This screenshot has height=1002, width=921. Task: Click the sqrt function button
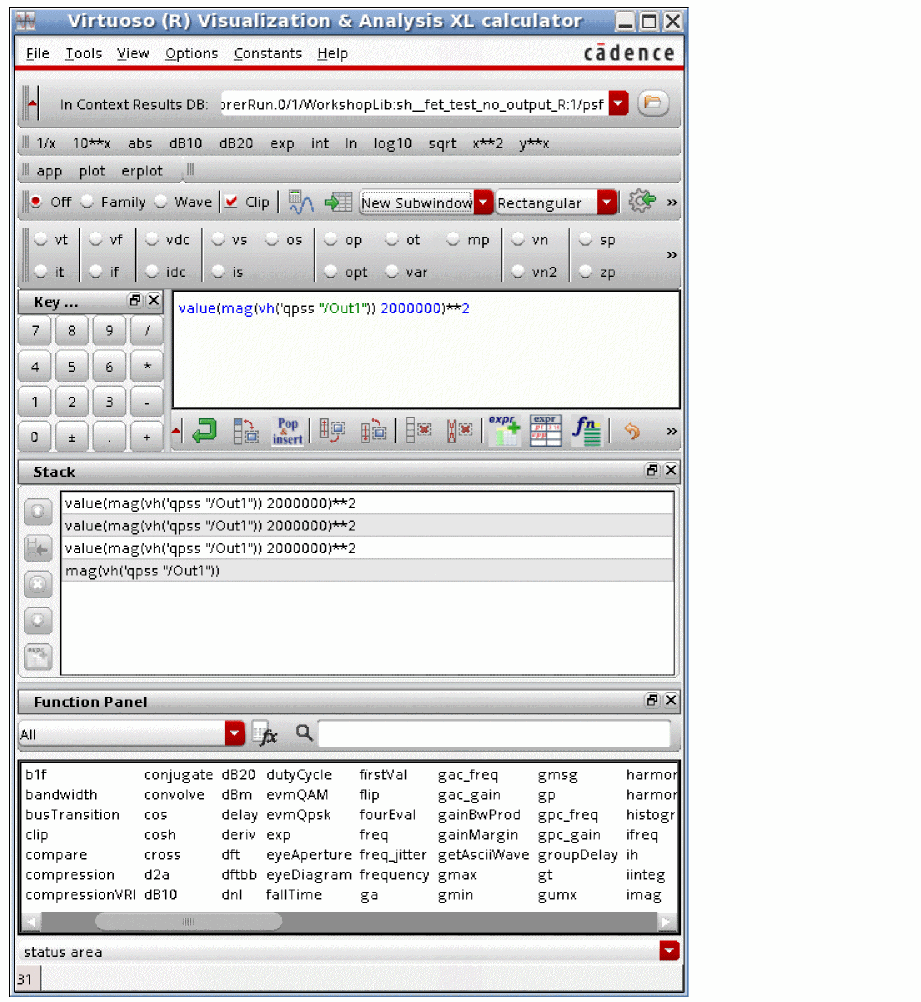coord(442,143)
